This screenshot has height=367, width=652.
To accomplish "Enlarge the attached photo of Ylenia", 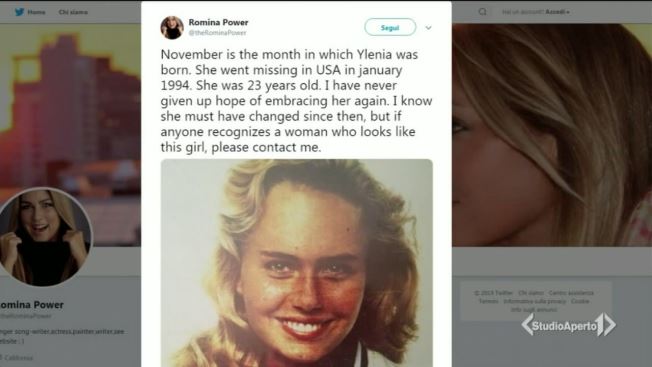I will 296,263.
